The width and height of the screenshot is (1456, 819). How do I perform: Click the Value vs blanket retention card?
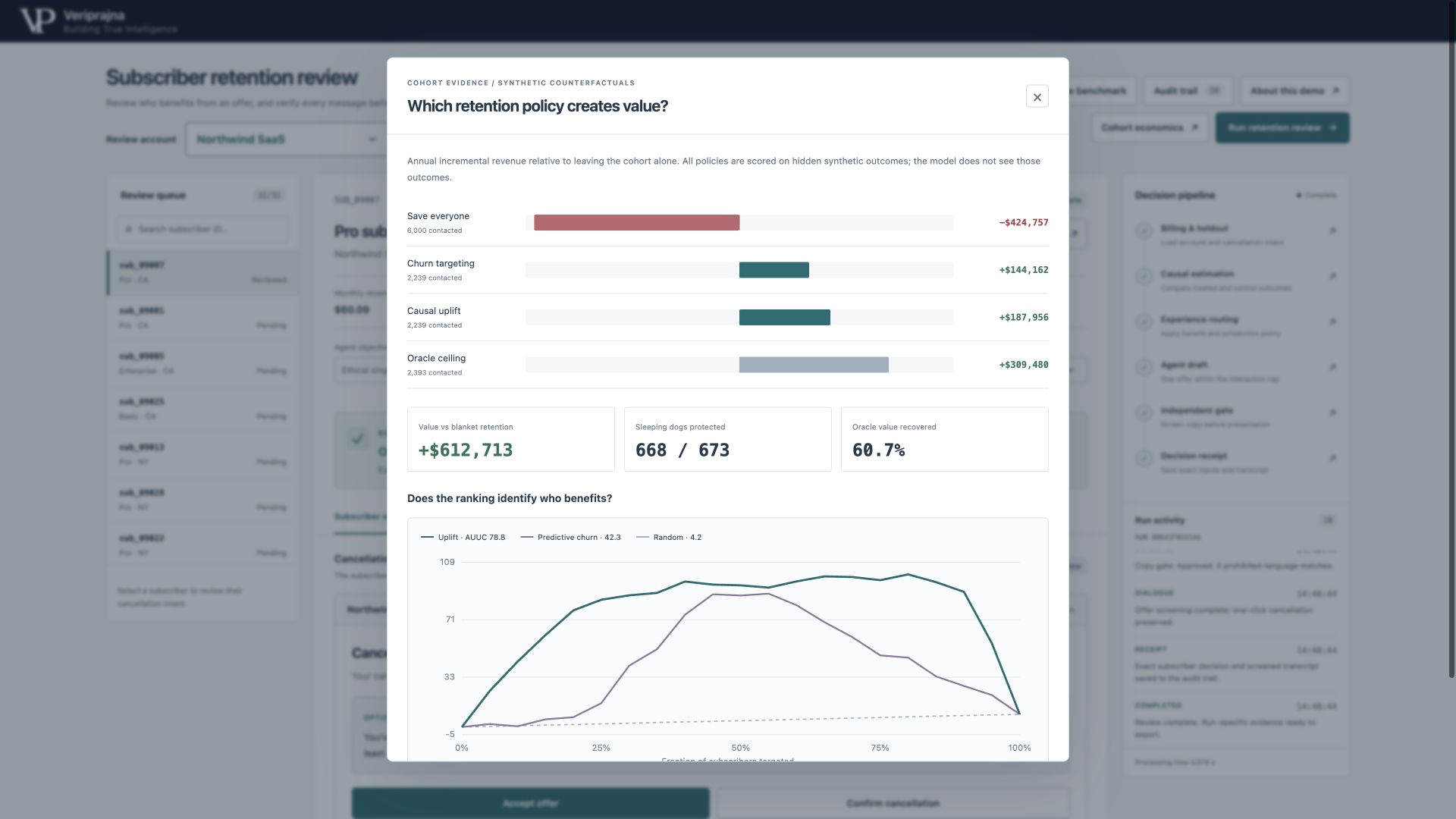click(x=510, y=439)
